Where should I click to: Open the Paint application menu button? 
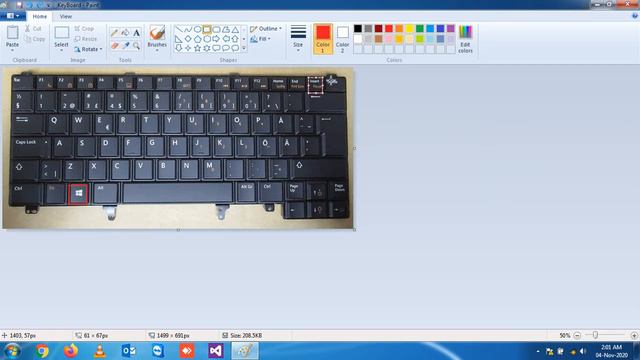[x=13, y=16]
